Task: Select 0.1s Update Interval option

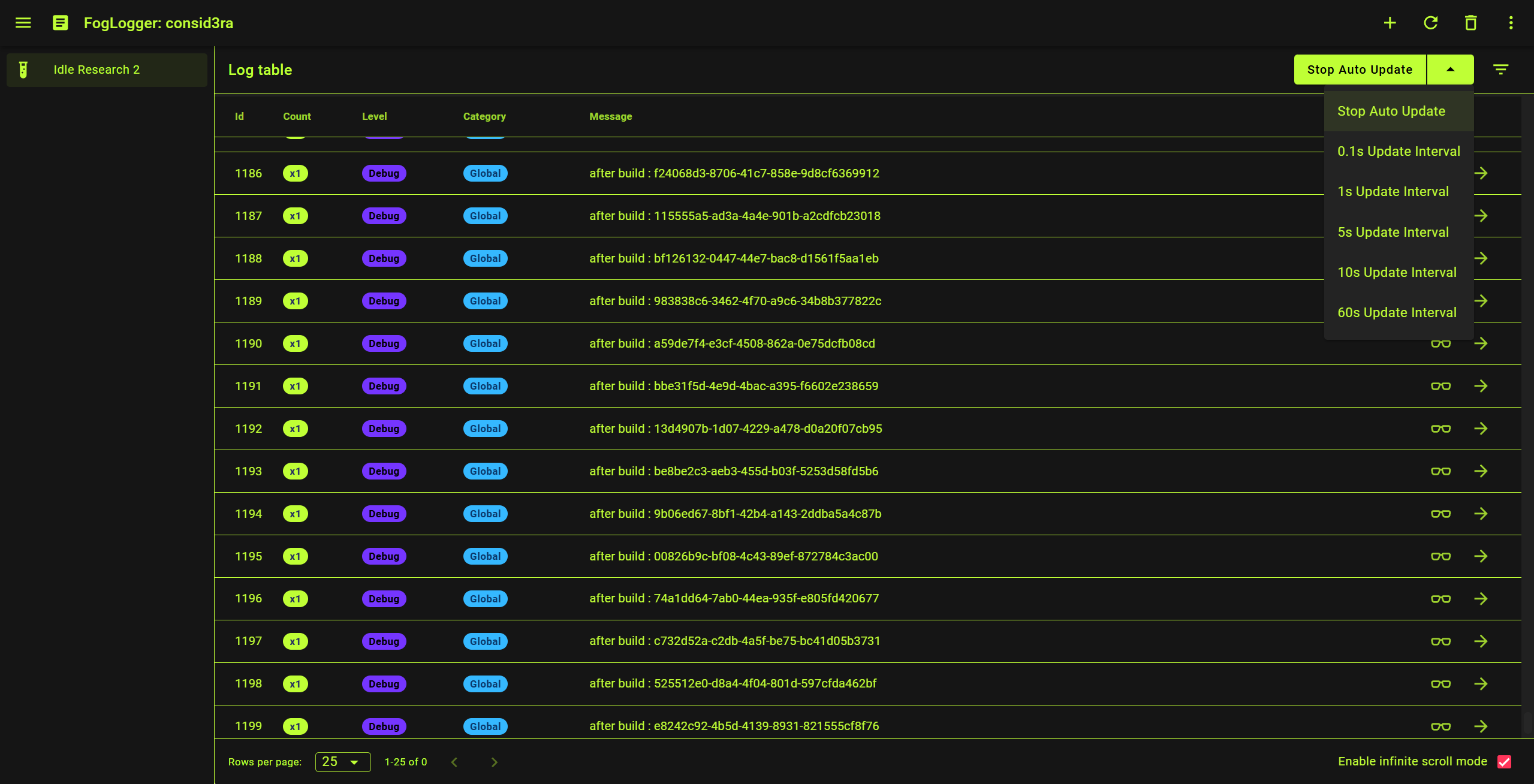Action: coord(1399,151)
